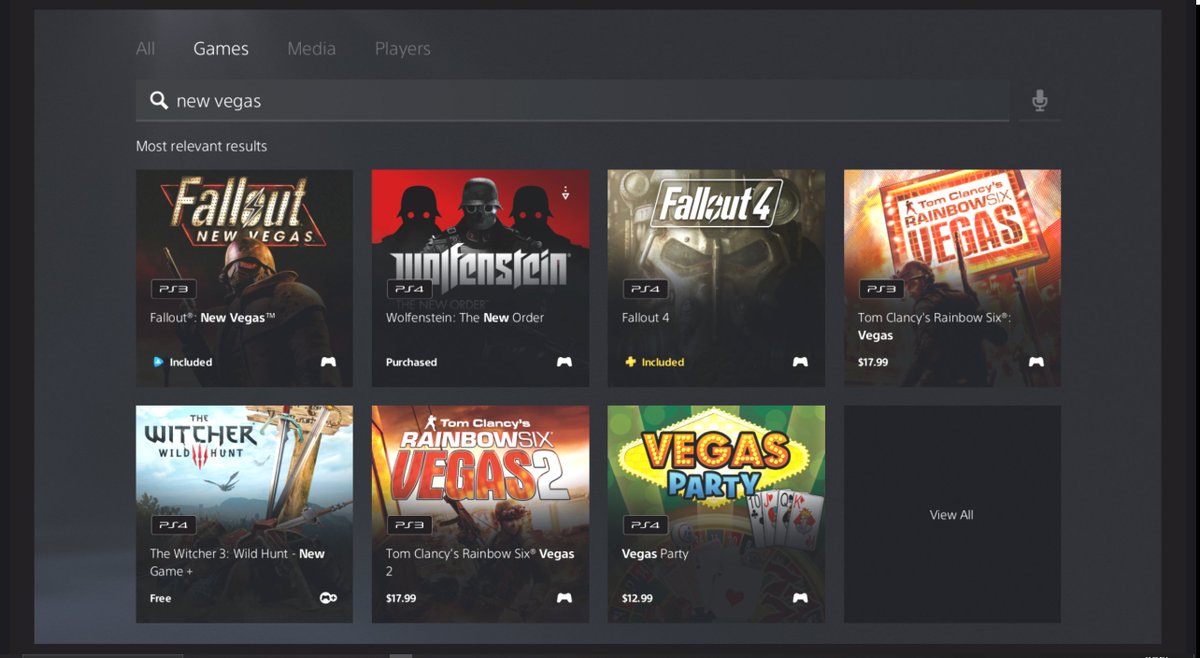1200x658 pixels.
Task: Open the Media tab
Action: 311,48
